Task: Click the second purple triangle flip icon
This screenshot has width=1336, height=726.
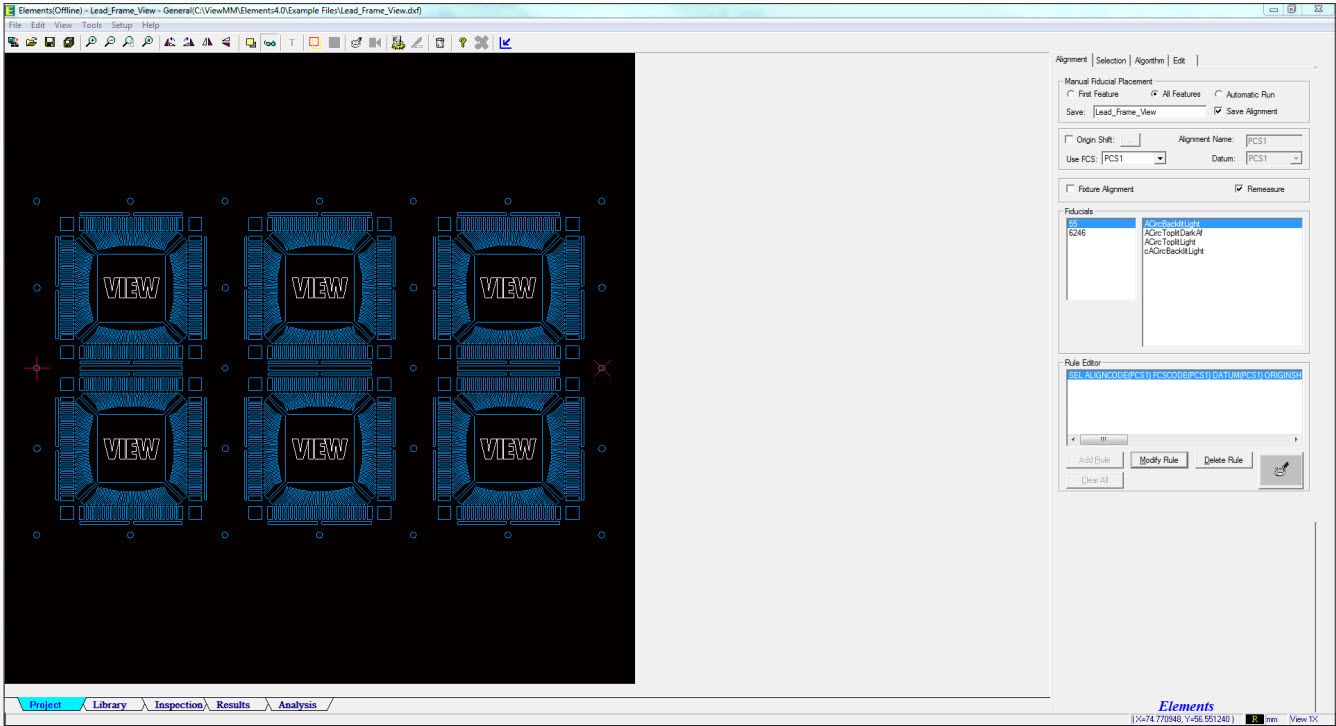Action: pos(189,42)
